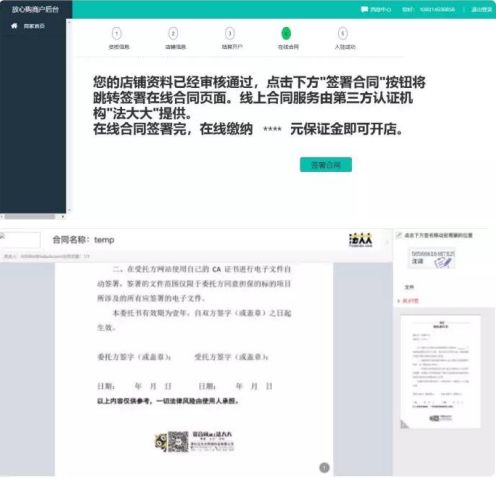
Task: Select step 1 circle in the progress steps
Action: 116,34
